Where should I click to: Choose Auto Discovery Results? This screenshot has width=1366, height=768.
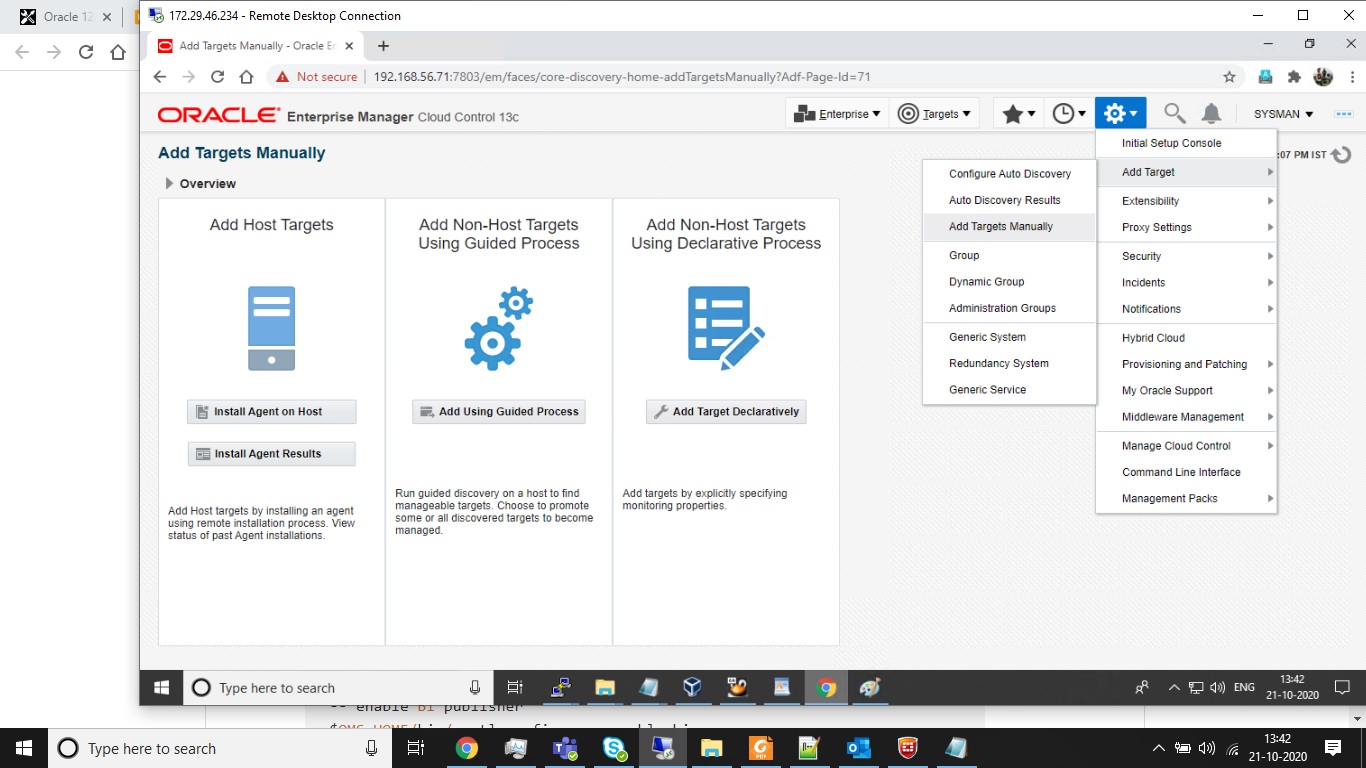click(x=1009, y=200)
